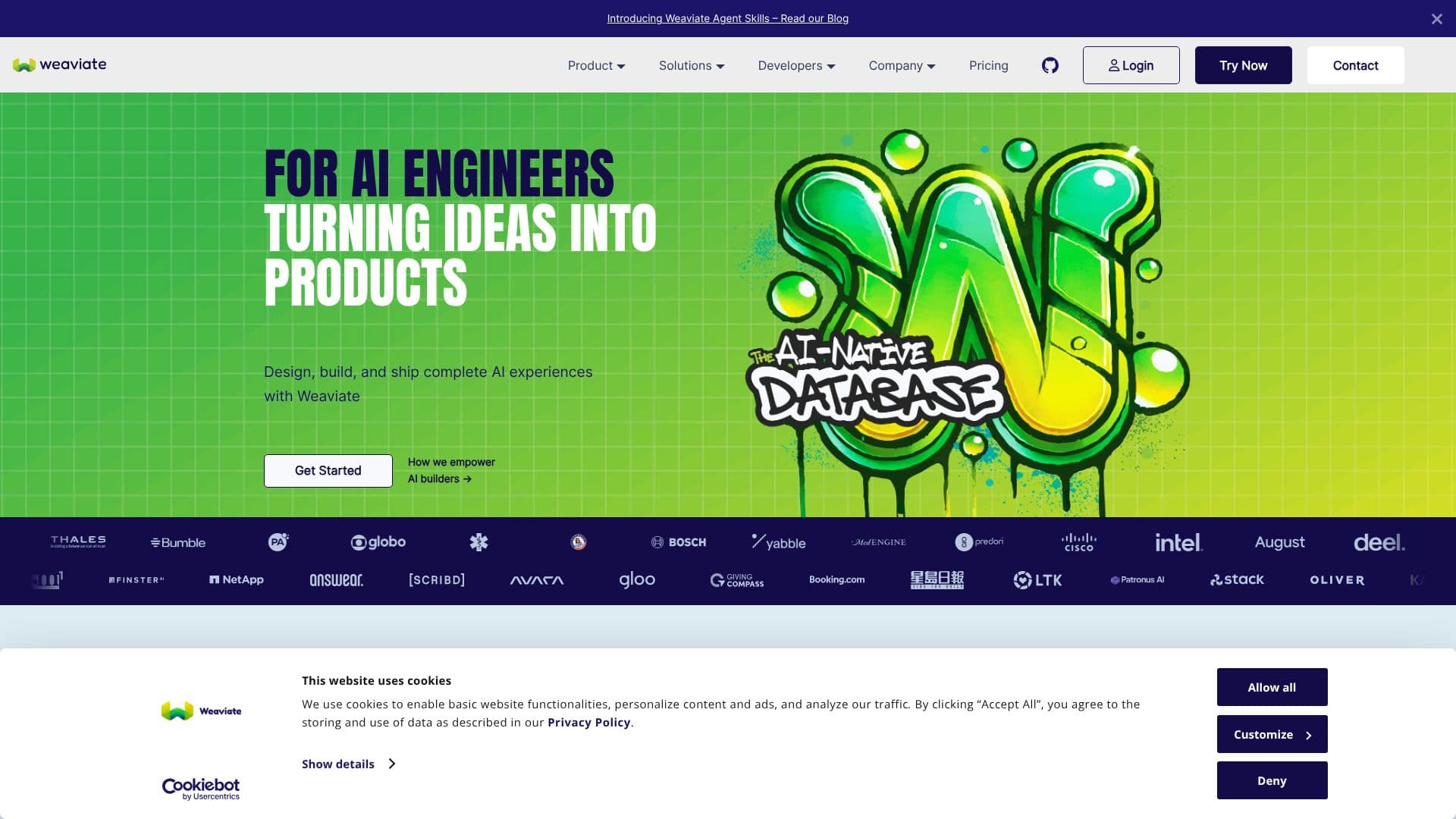Click the Finster logo
Viewport: 1456px width, 819px height.
pos(136,580)
